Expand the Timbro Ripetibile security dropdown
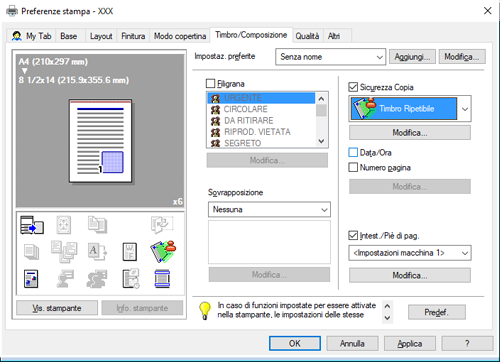This screenshot has width=500, height=362. 410,109
